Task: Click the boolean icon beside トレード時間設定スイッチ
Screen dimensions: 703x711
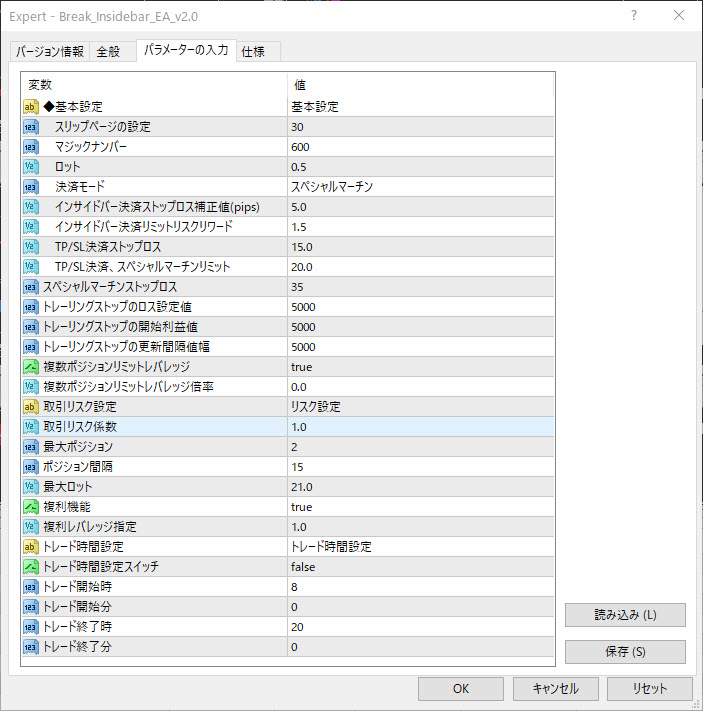Action: click(31, 566)
